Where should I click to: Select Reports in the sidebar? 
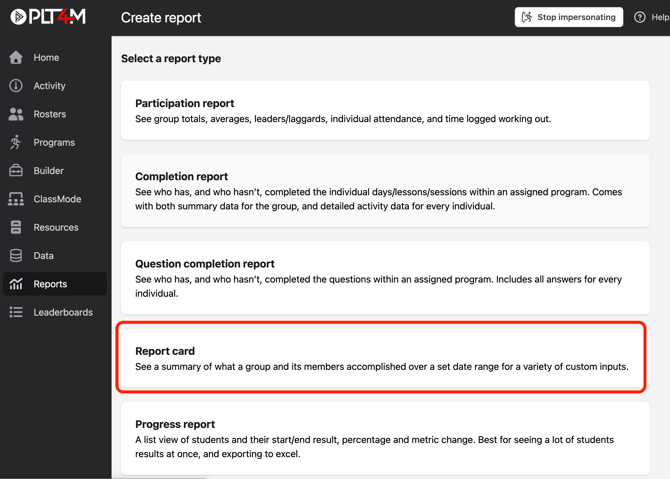(x=55, y=284)
